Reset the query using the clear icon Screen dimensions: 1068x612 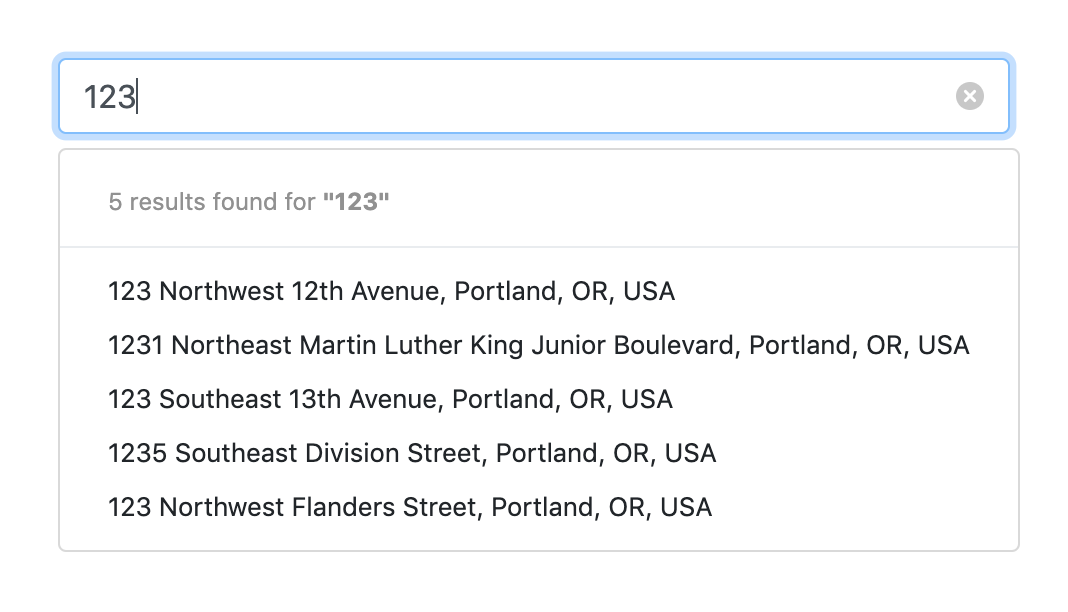[969, 96]
